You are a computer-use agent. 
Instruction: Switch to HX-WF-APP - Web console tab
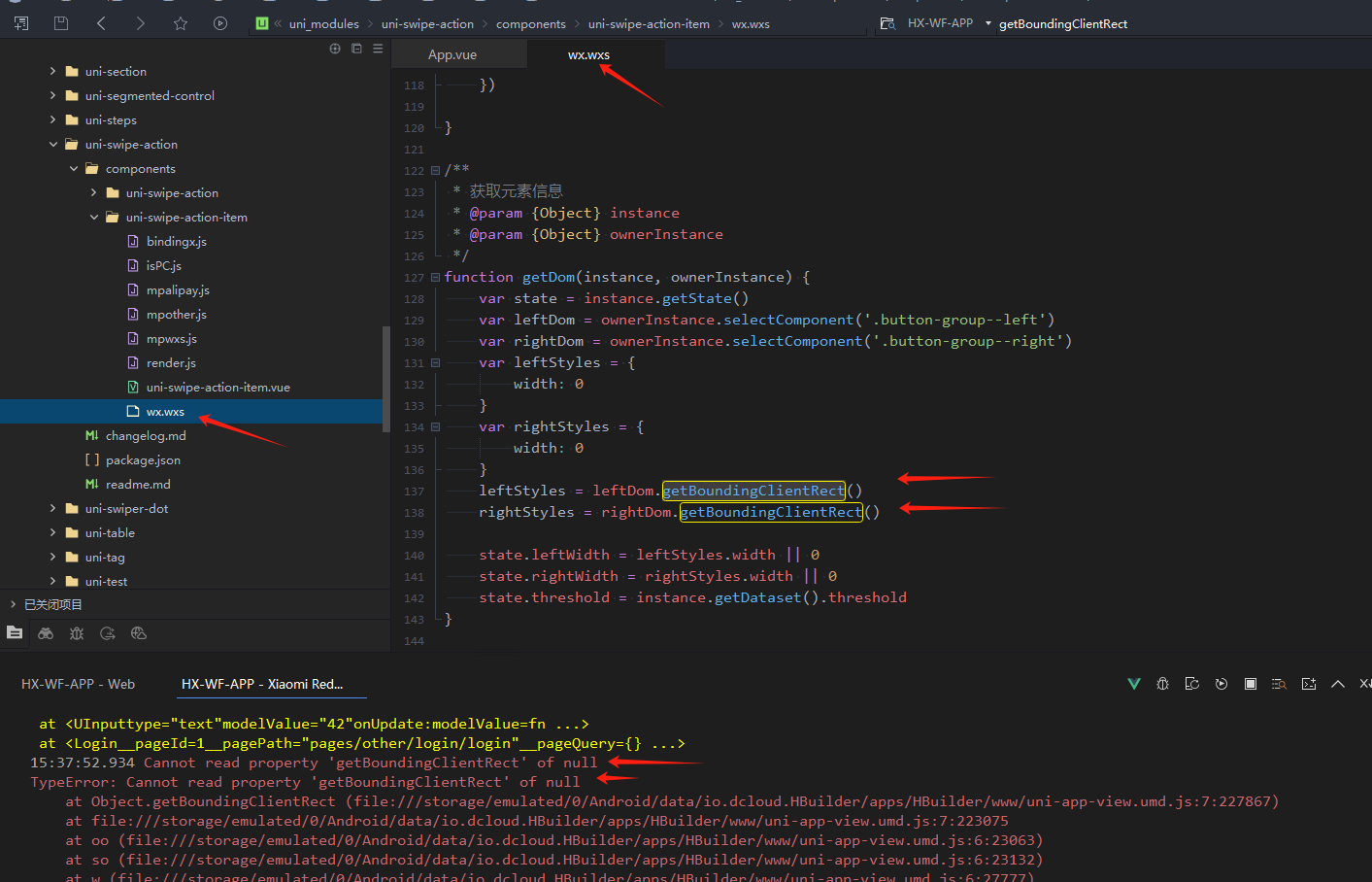[78, 684]
